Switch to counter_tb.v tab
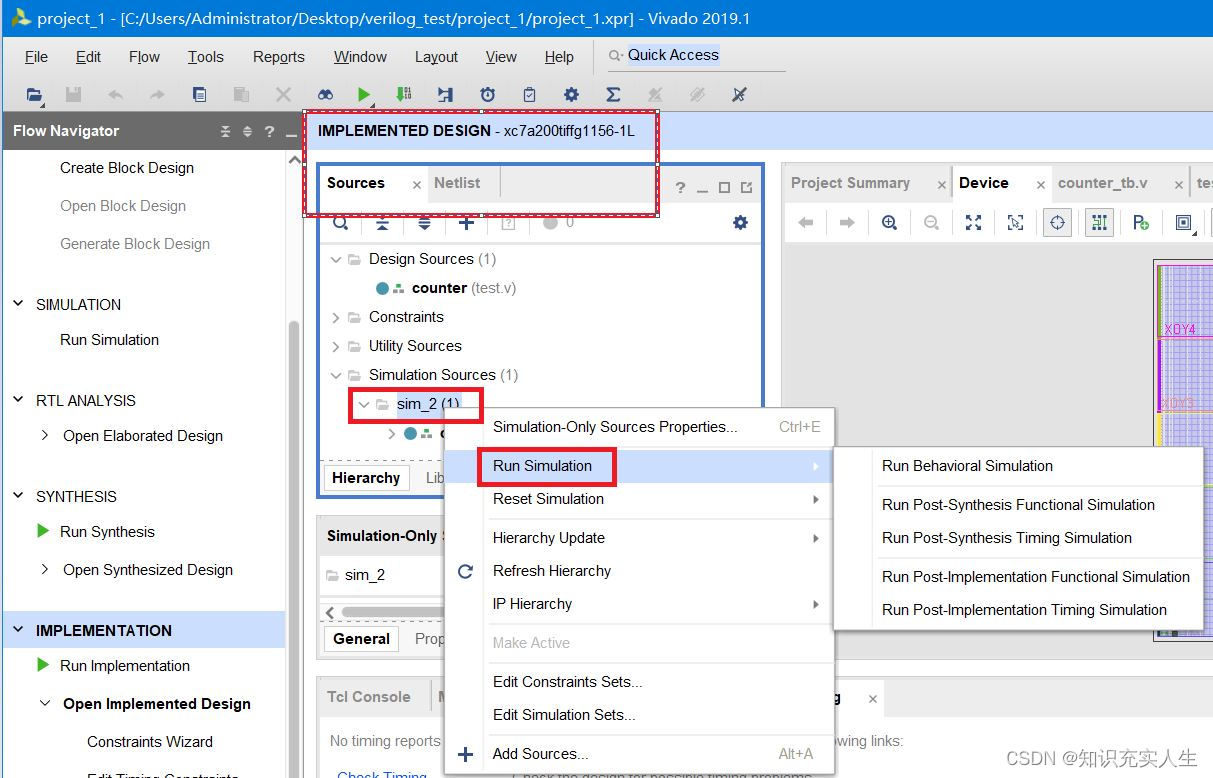1213x778 pixels. tap(1102, 183)
